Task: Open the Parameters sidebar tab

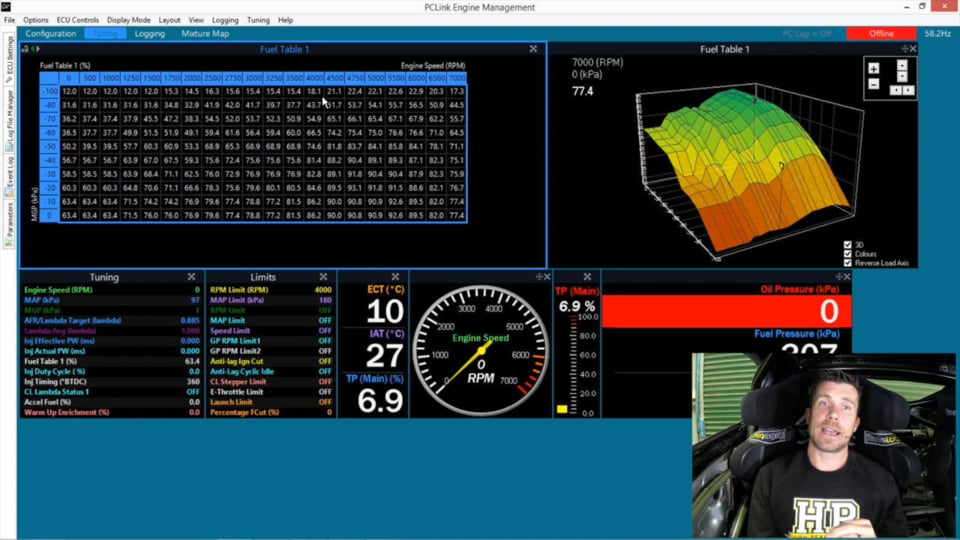Action: pos(9,224)
